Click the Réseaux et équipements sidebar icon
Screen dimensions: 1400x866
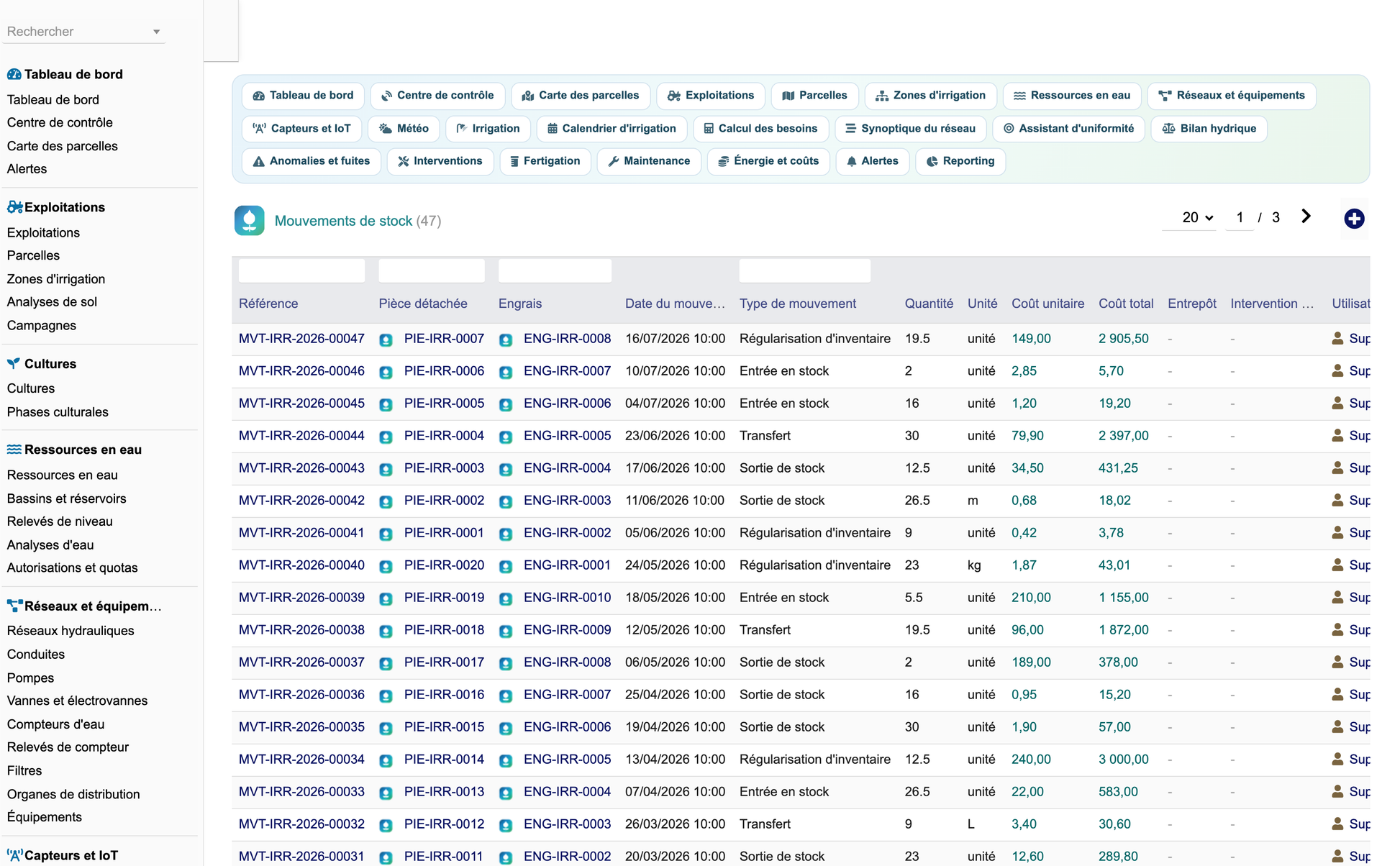click(14, 606)
